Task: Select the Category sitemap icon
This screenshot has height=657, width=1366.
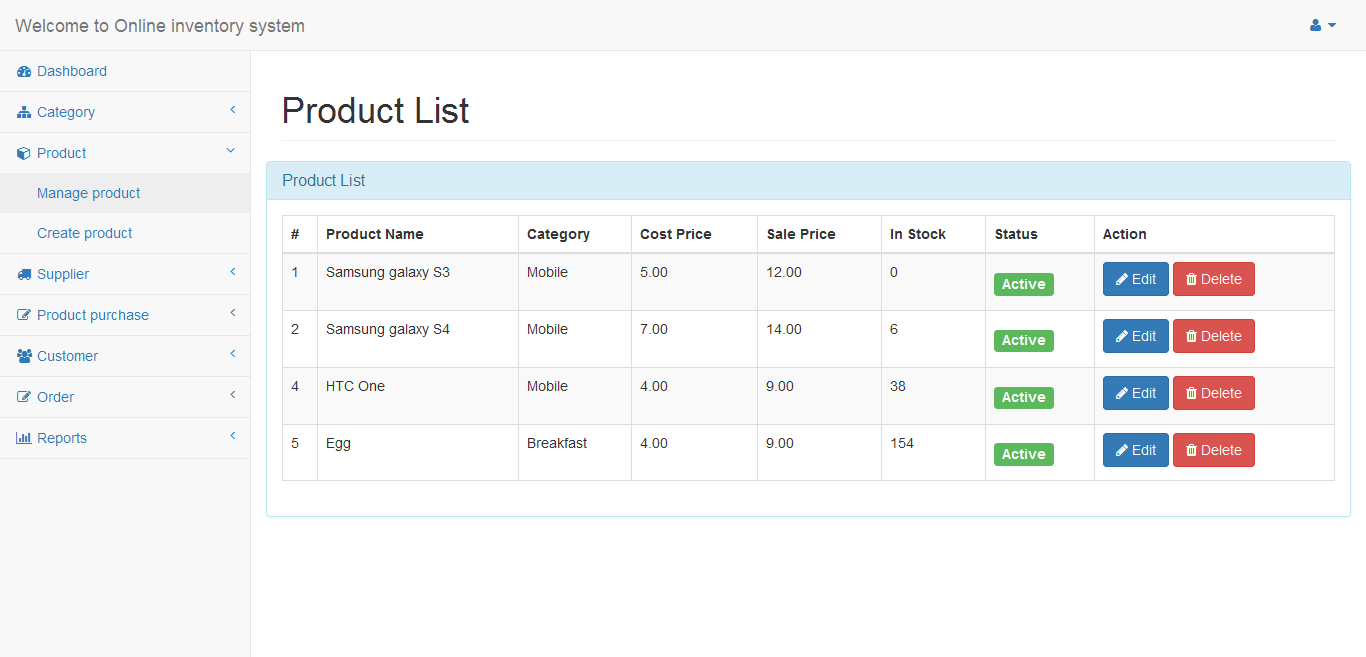Action: (x=22, y=112)
